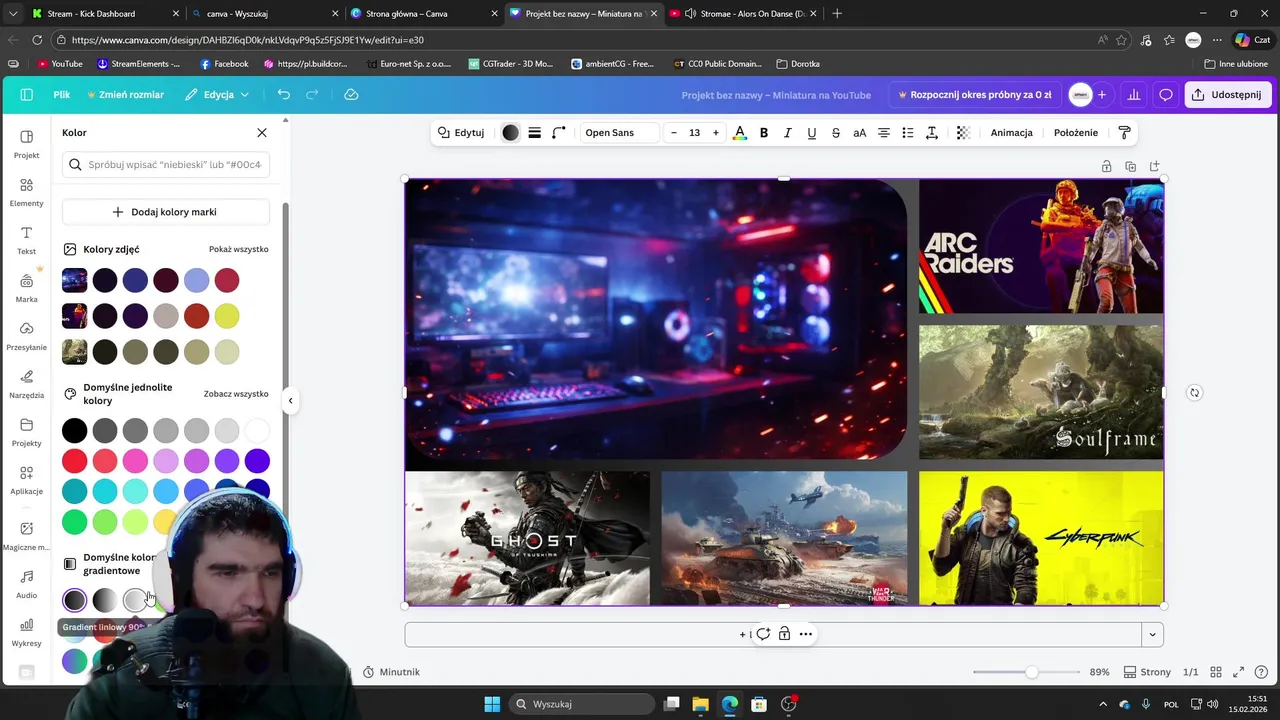This screenshot has height=720, width=1280.
Task: Open the Narzędzia tools panel
Action: 27,384
